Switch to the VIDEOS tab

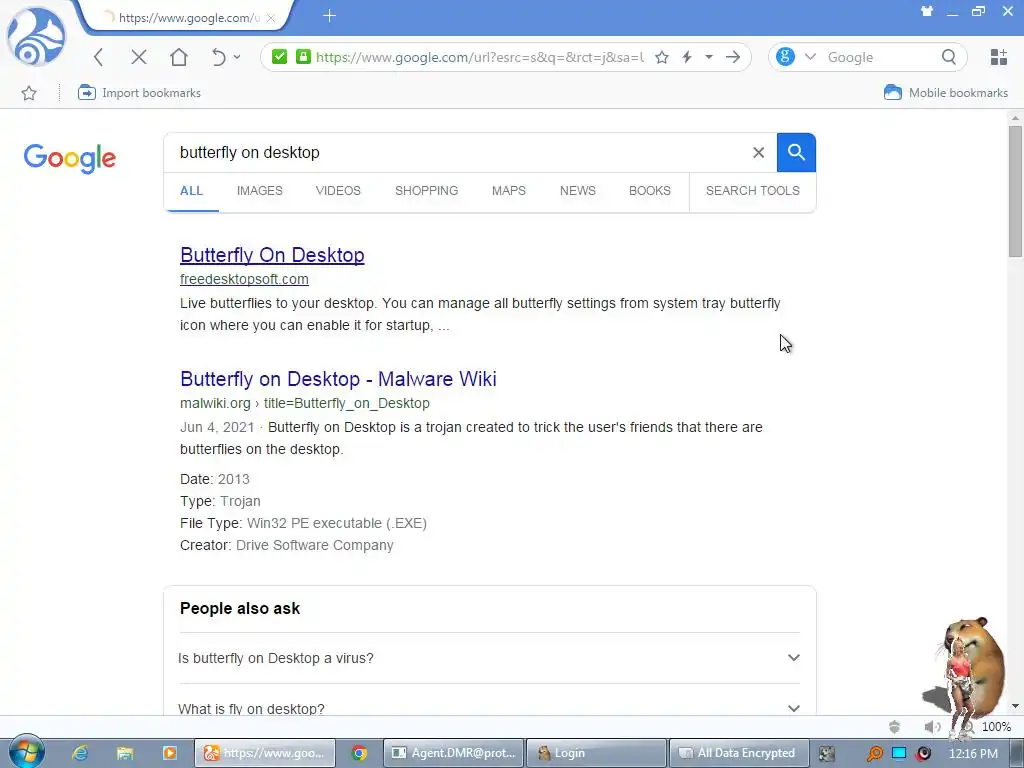point(338,191)
